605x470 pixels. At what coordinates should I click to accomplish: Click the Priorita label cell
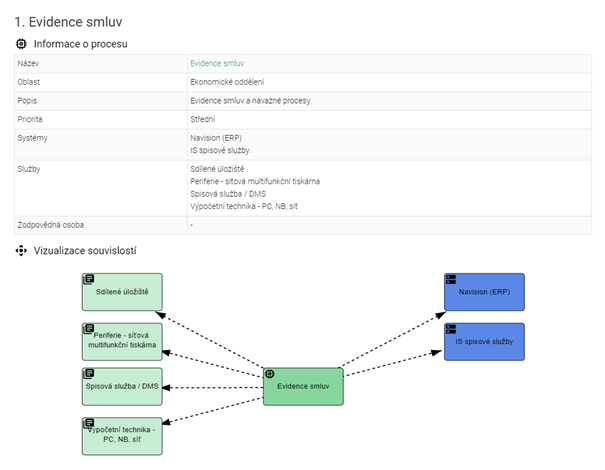coord(101,119)
